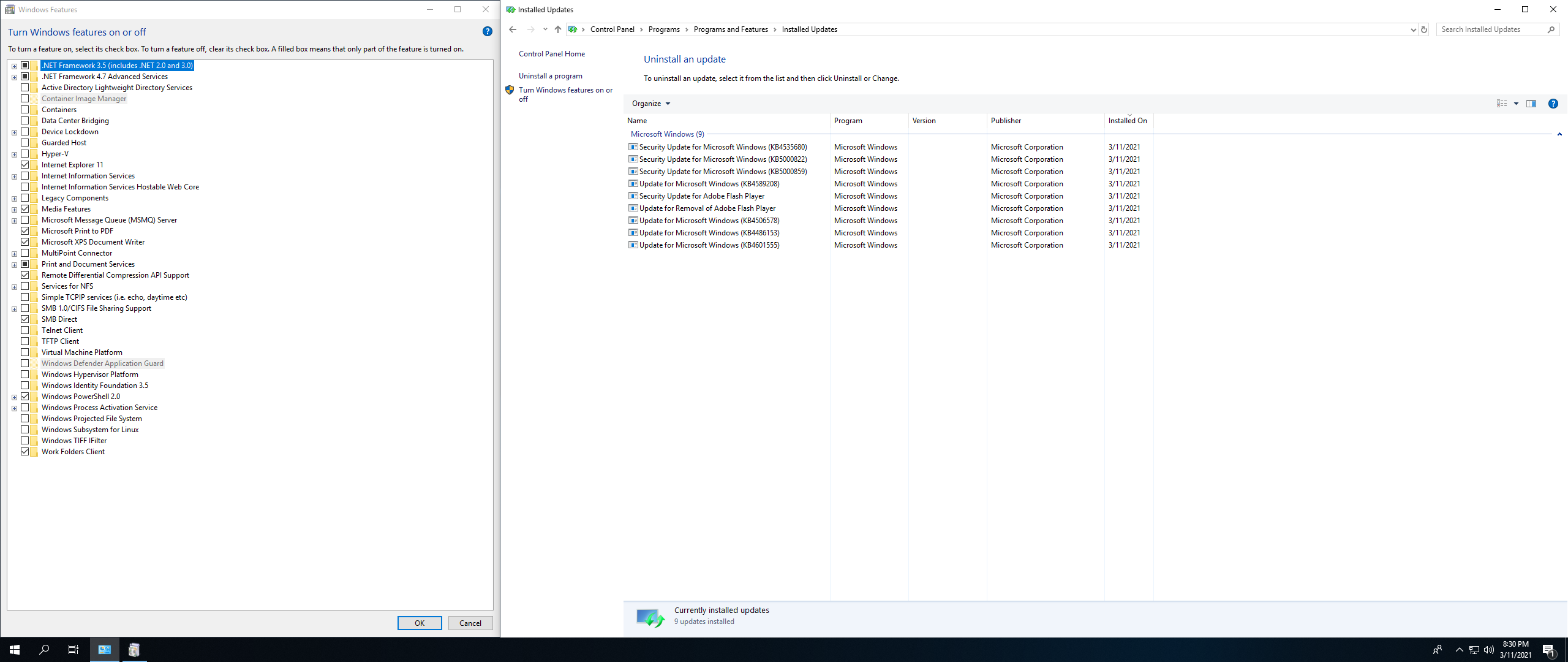Expand .NET Framework 3.5 tree node

(14, 66)
